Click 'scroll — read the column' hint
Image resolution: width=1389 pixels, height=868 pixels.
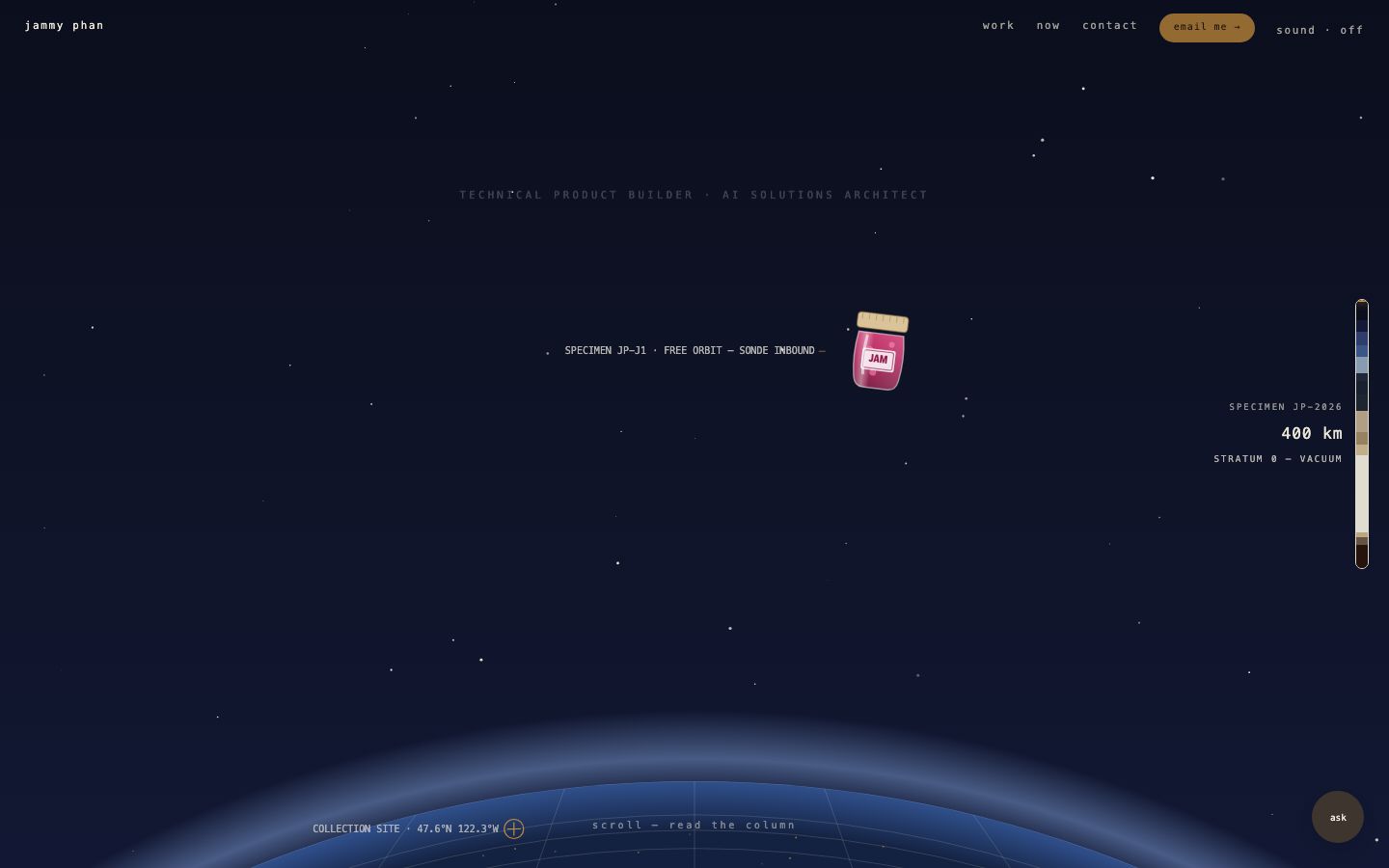point(694,825)
